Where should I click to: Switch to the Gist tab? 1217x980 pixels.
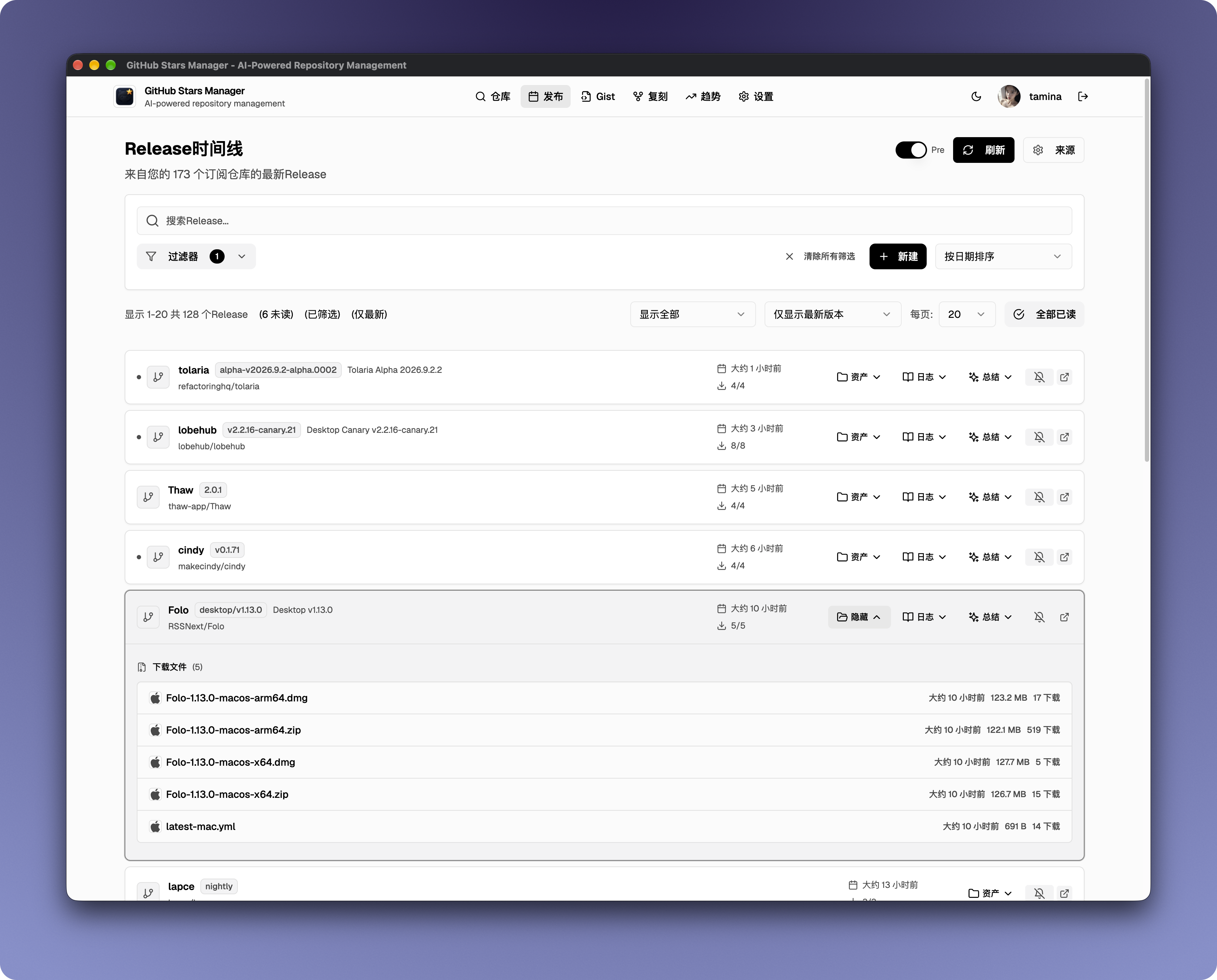[x=598, y=96]
